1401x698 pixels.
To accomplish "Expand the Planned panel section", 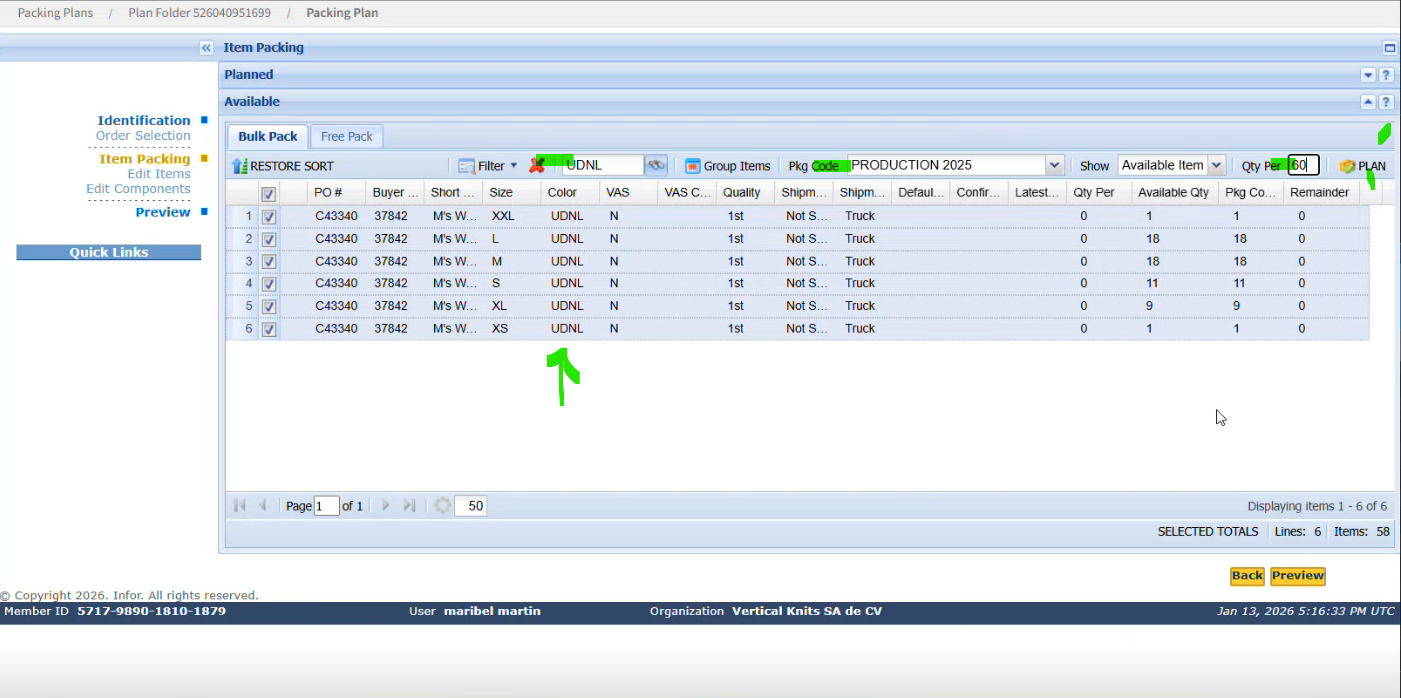I will pyautogui.click(x=1368, y=75).
